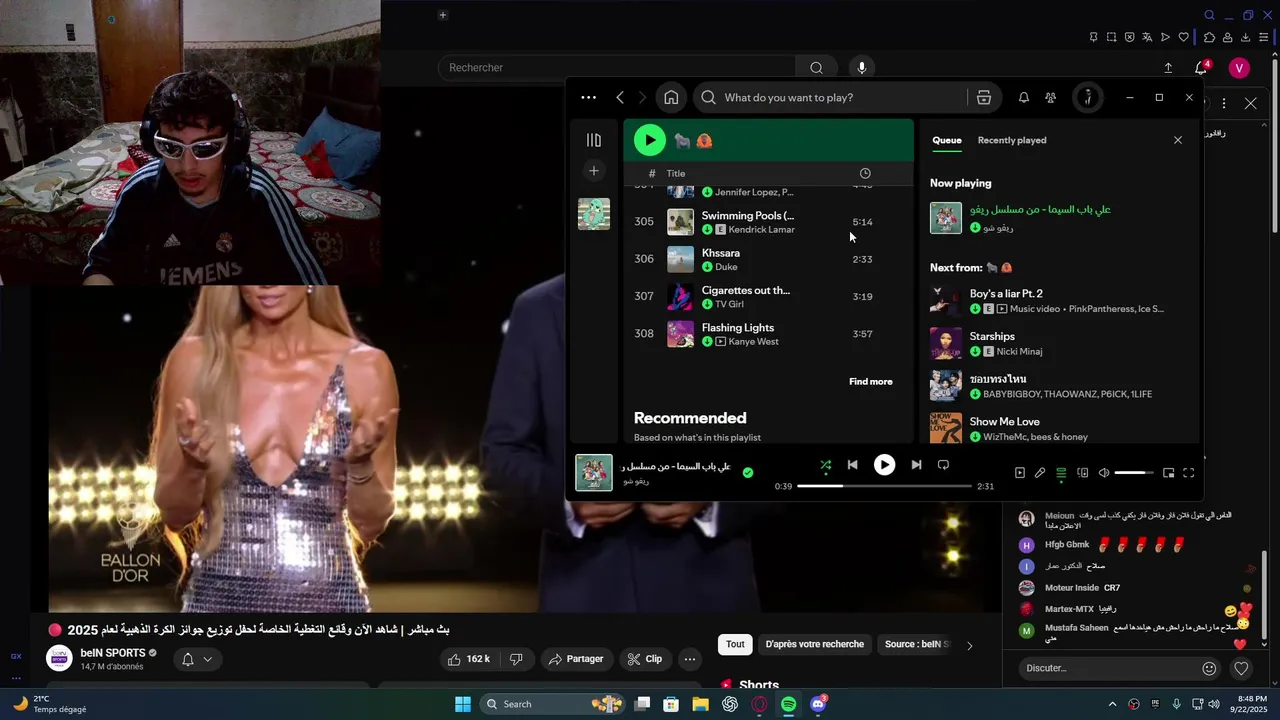Open Spotify Friend Activity icon
1280x720 pixels.
coord(1050,97)
